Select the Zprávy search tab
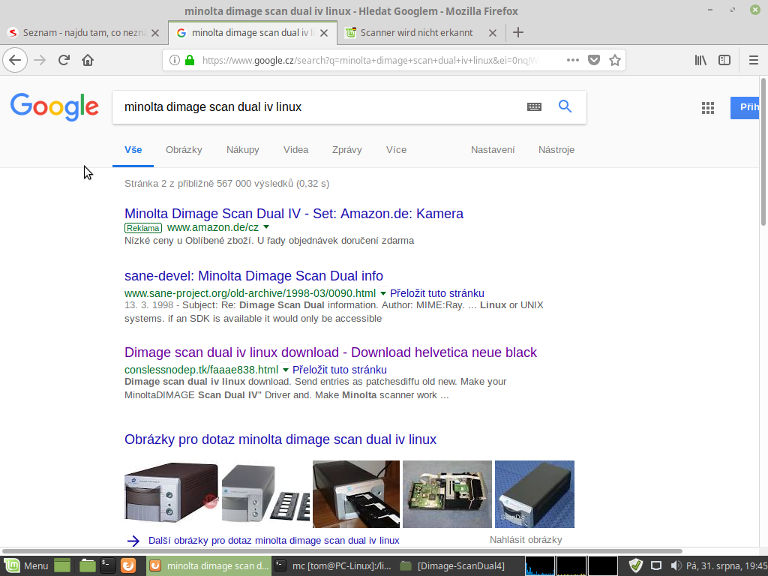 coord(347,150)
